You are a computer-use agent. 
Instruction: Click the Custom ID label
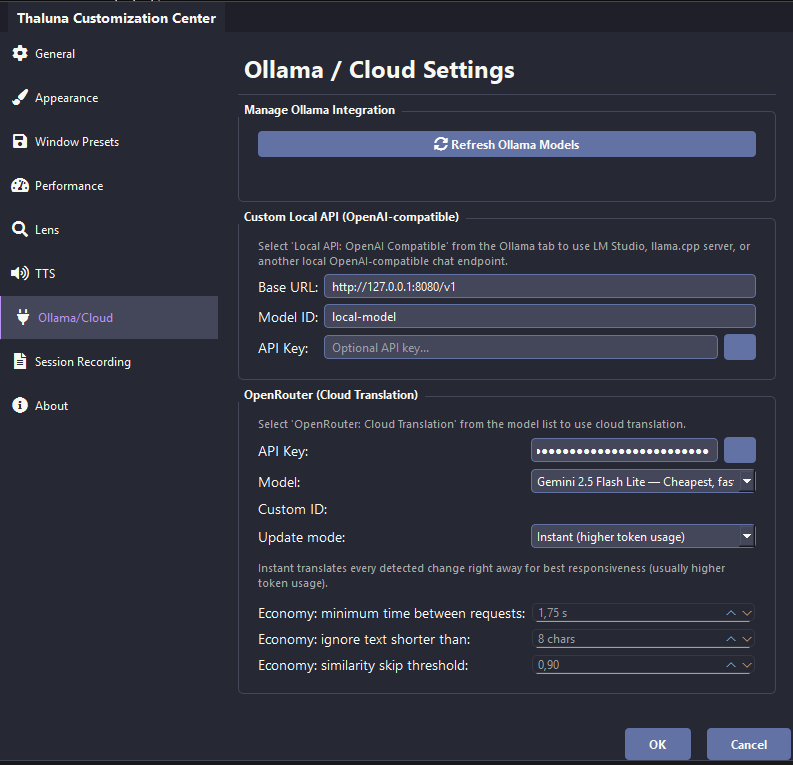292,509
